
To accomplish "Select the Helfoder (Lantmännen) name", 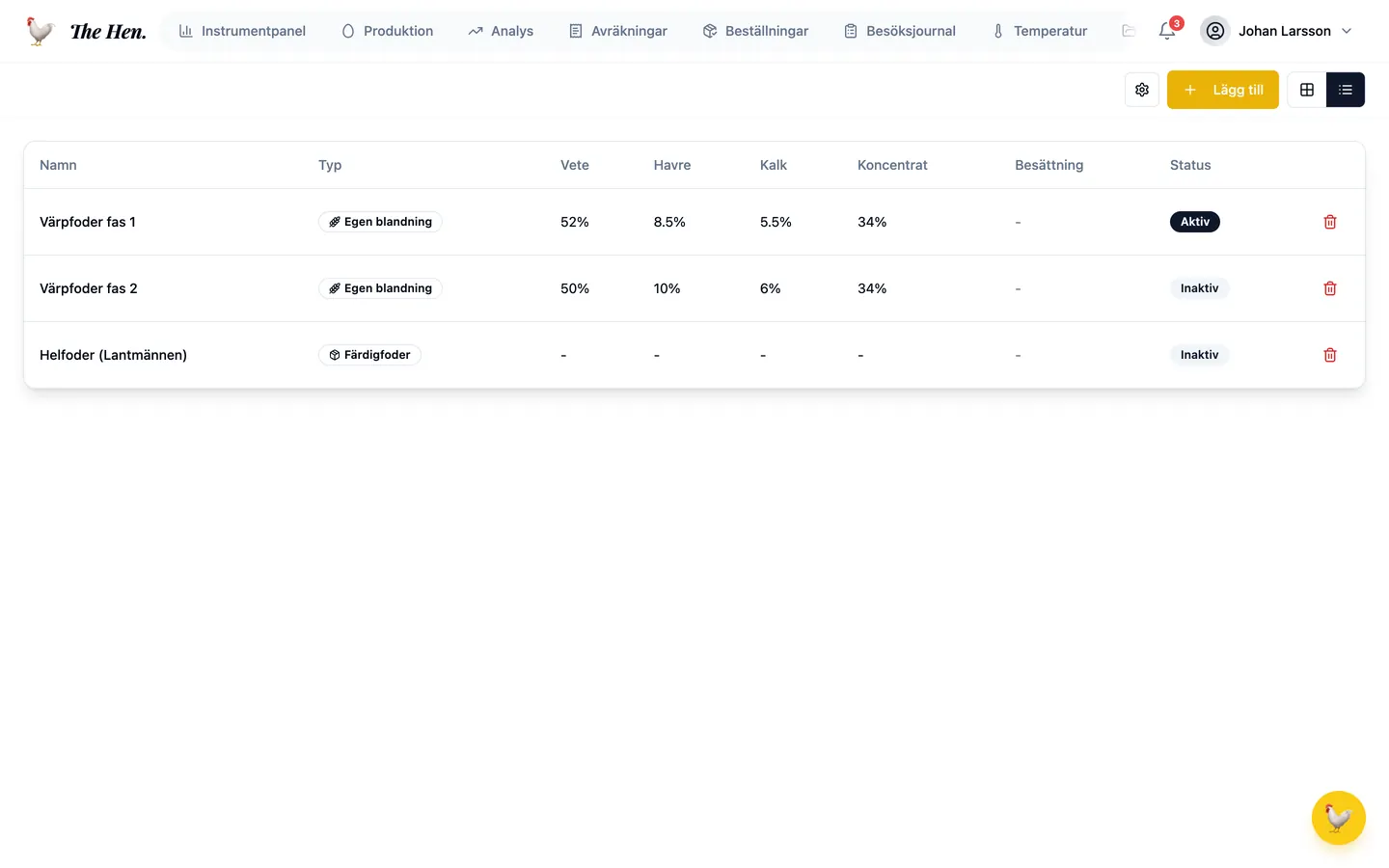I will pyautogui.click(x=113, y=355).
